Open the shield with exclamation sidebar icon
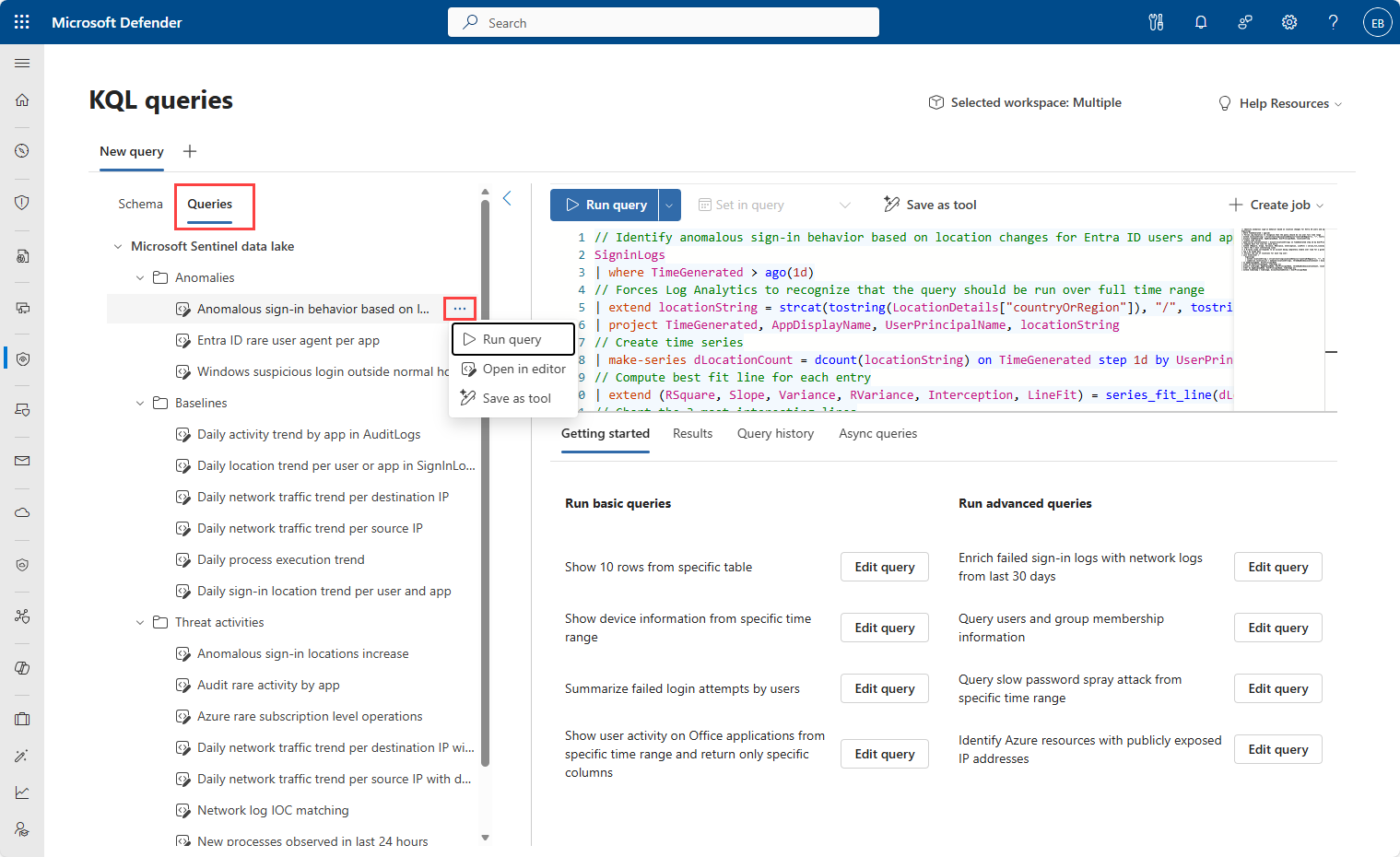Image resolution: width=1400 pixels, height=857 pixels. (x=22, y=202)
